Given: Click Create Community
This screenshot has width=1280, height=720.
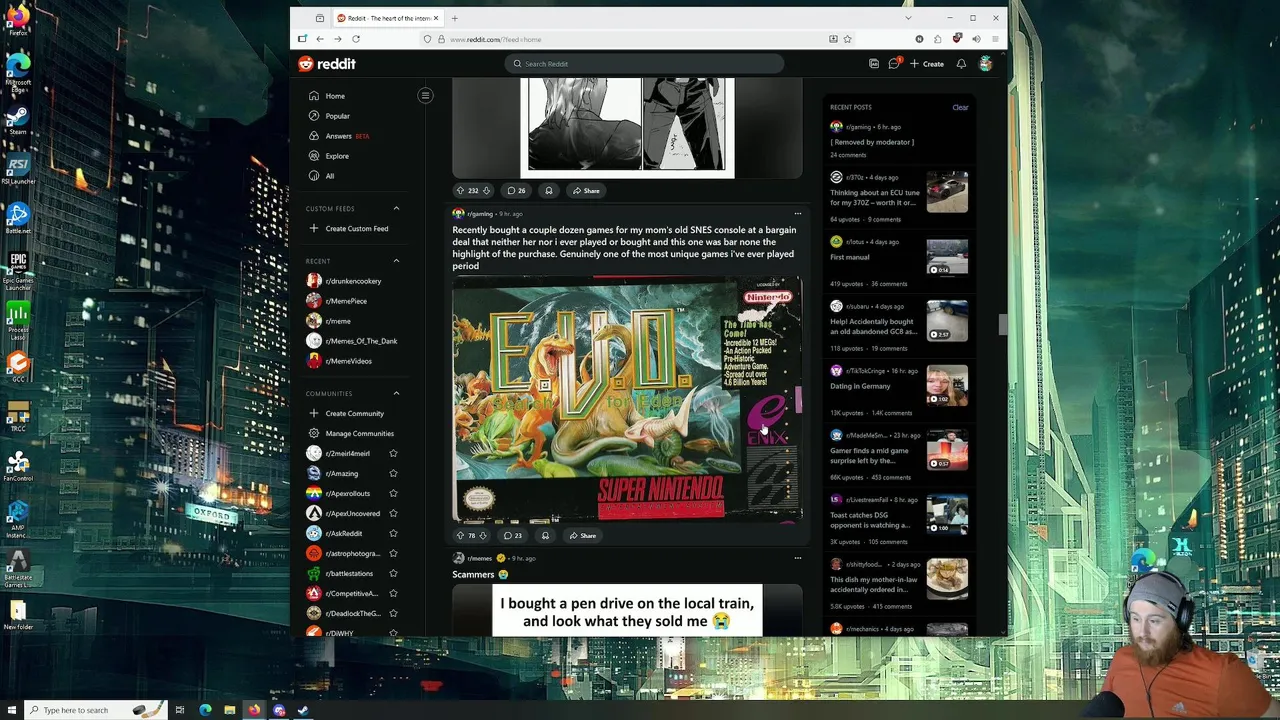Looking at the screenshot, I should coord(352,413).
